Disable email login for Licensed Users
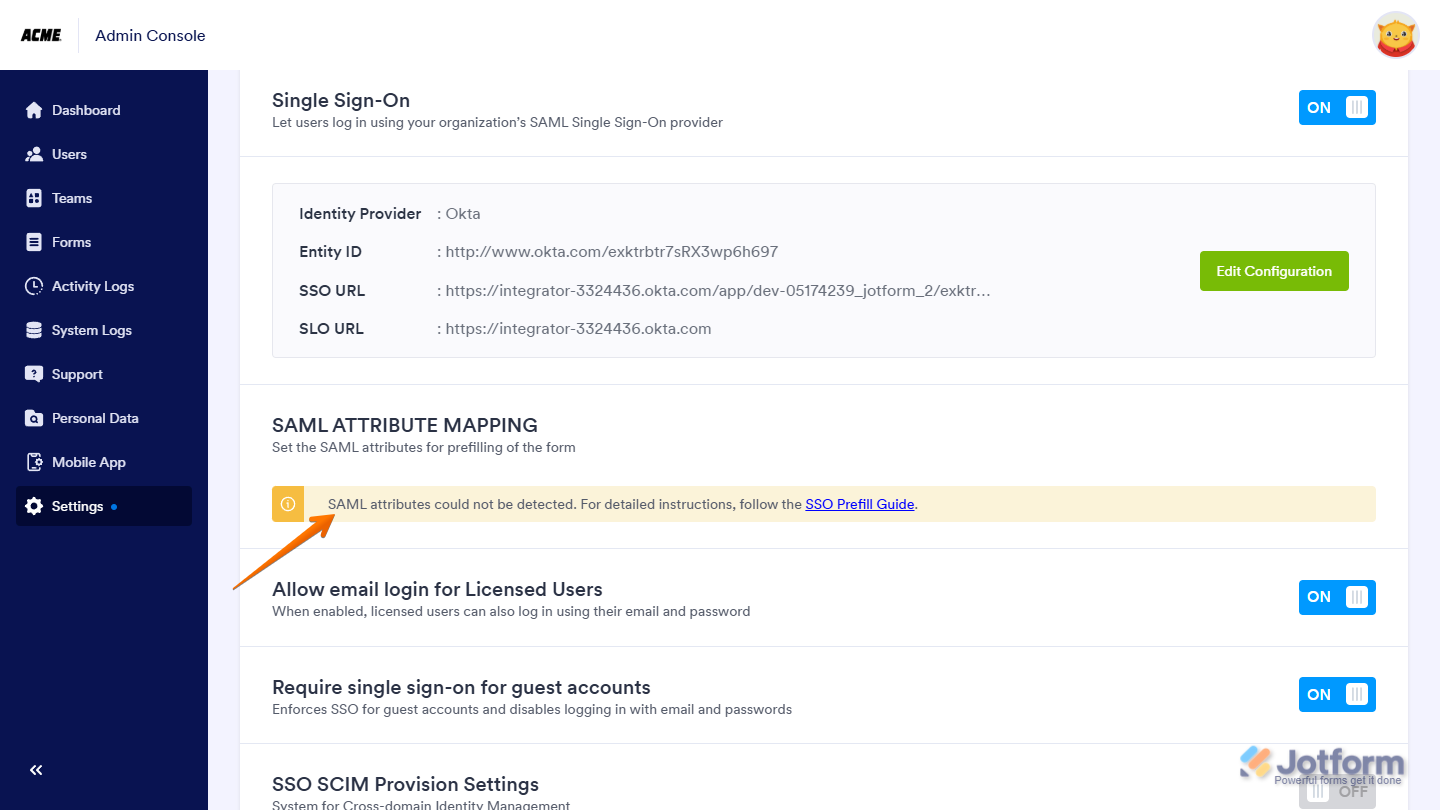This screenshot has width=1440, height=810. [1337, 597]
